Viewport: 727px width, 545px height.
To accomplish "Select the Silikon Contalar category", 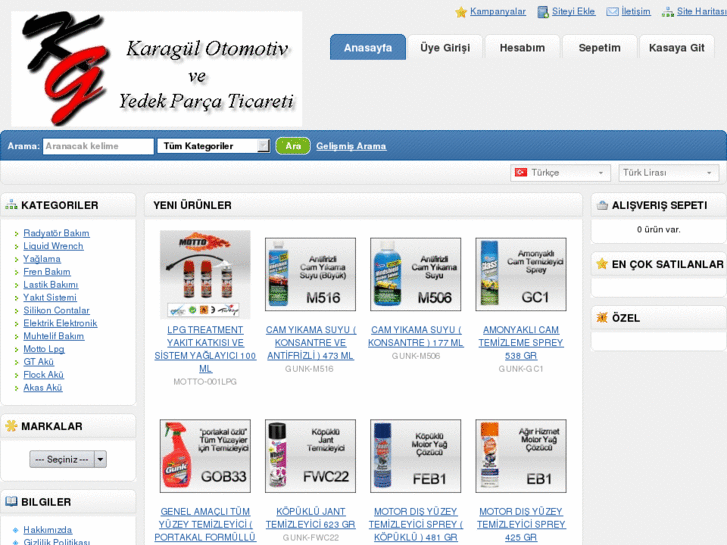I will 57,310.
